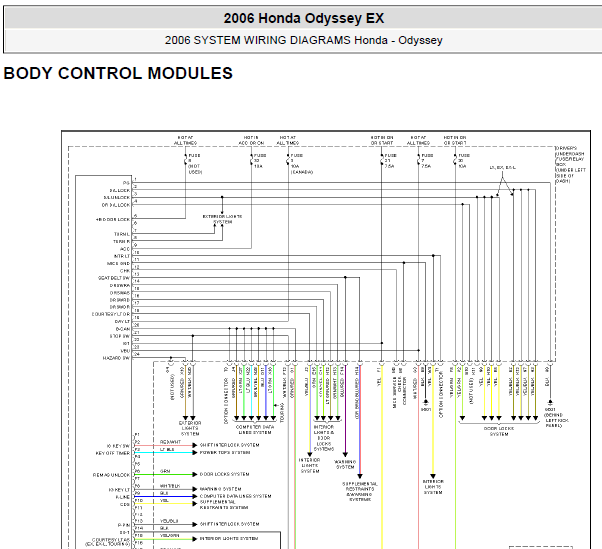Click the "WHT/BLK" label on the IG KEY LT wire

tap(170, 486)
